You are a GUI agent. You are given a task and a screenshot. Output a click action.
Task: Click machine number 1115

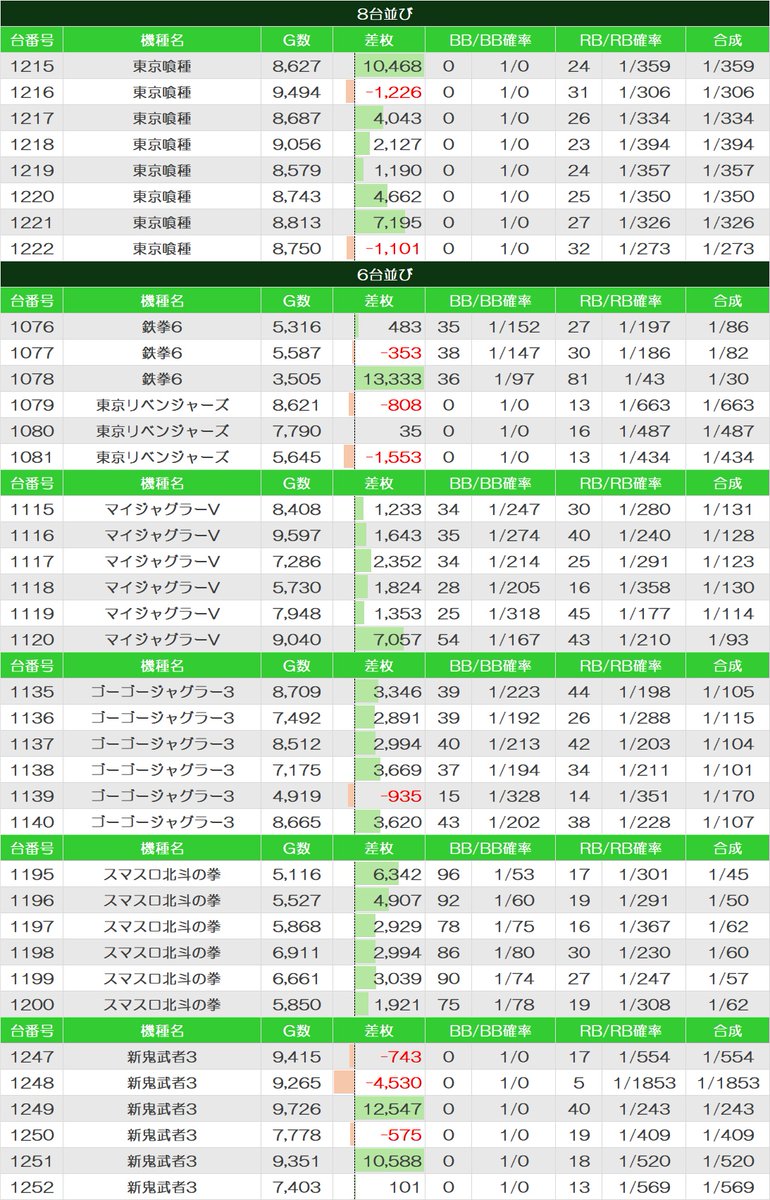pyautogui.click(x=33, y=508)
